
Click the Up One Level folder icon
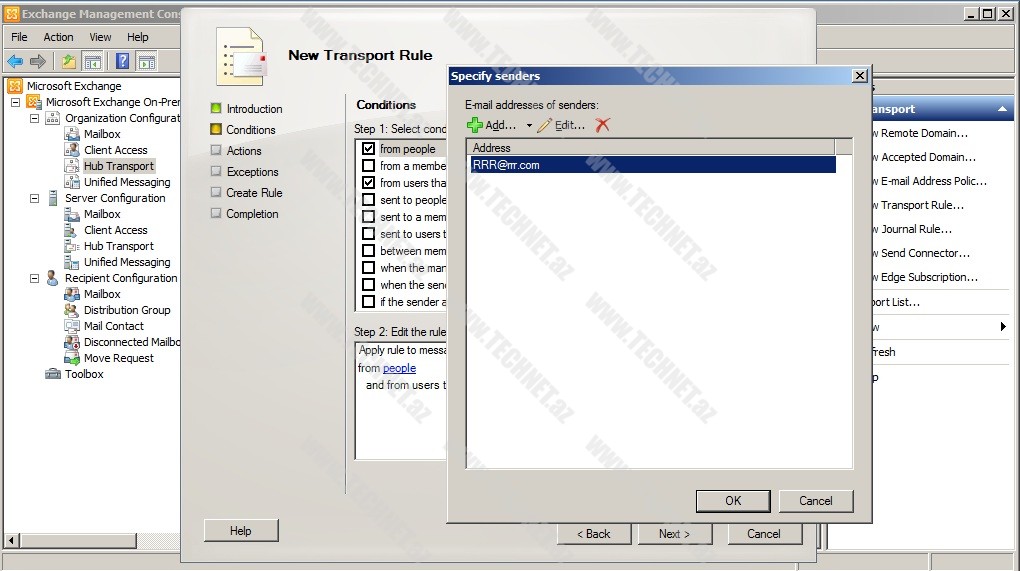pyautogui.click(x=68, y=61)
